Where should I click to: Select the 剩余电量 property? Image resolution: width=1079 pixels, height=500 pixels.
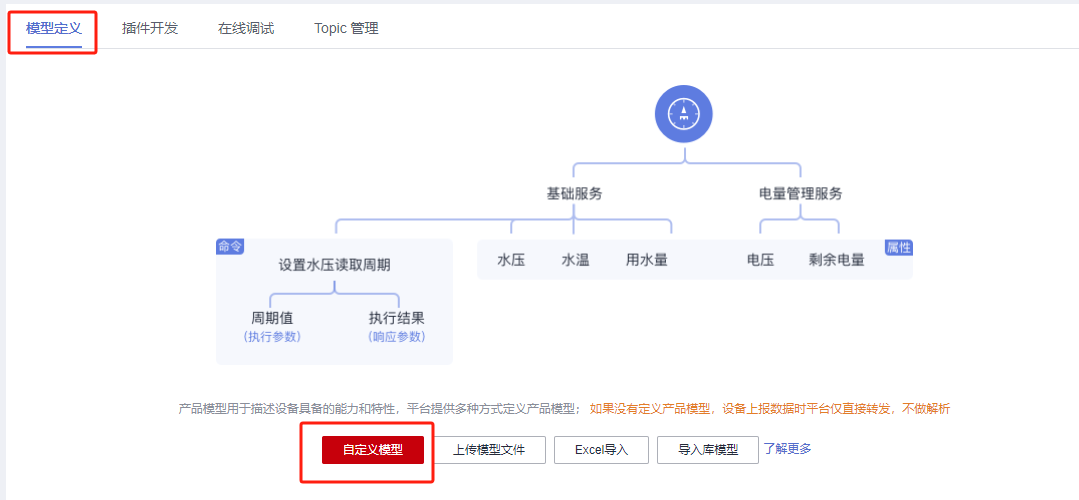coord(837,261)
